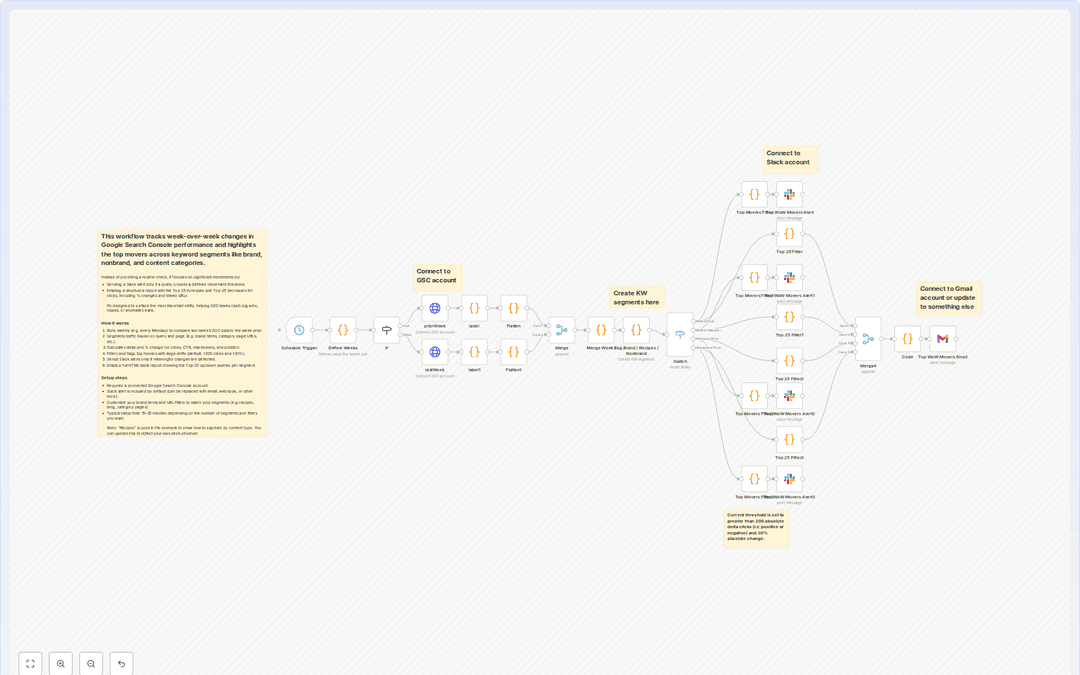The height and width of the screenshot is (675, 1080).
Task: Click the Connect to Slack account sticky note
Action: pyautogui.click(x=790, y=158)
